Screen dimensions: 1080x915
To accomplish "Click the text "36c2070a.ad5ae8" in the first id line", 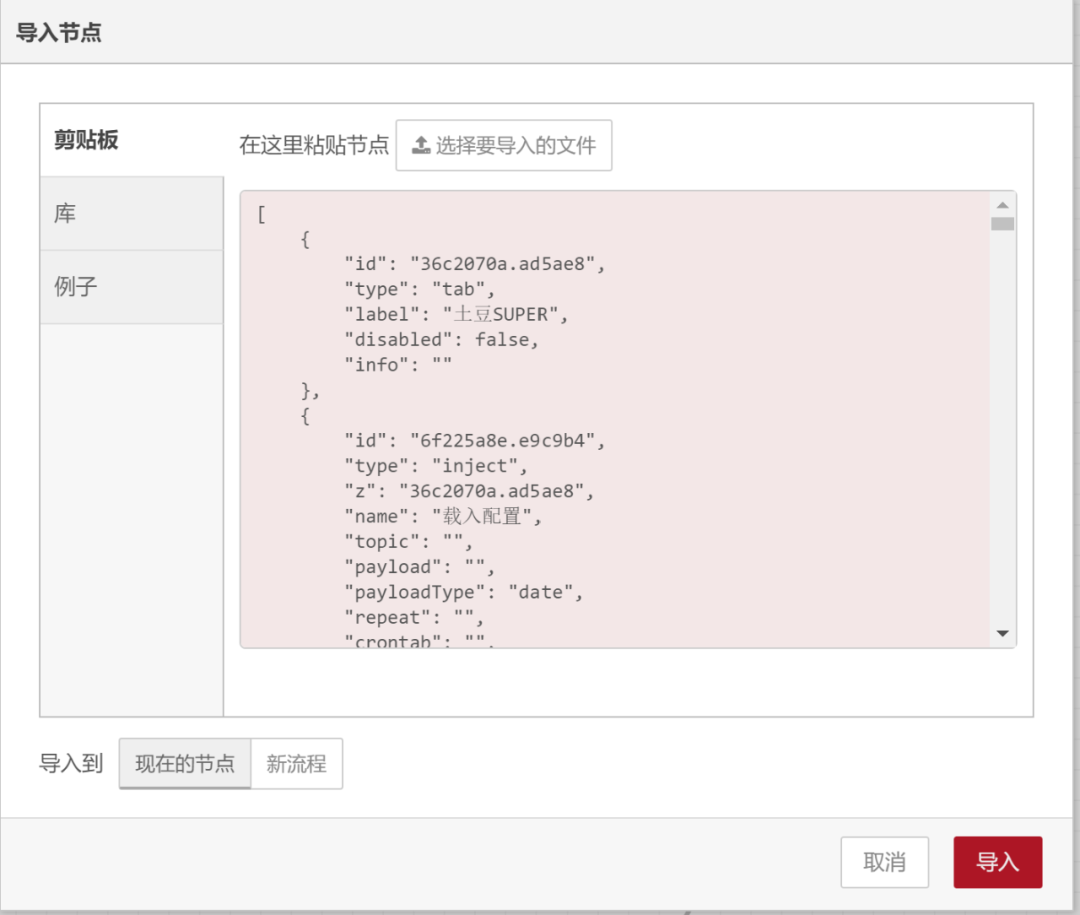I will [503, 264].
